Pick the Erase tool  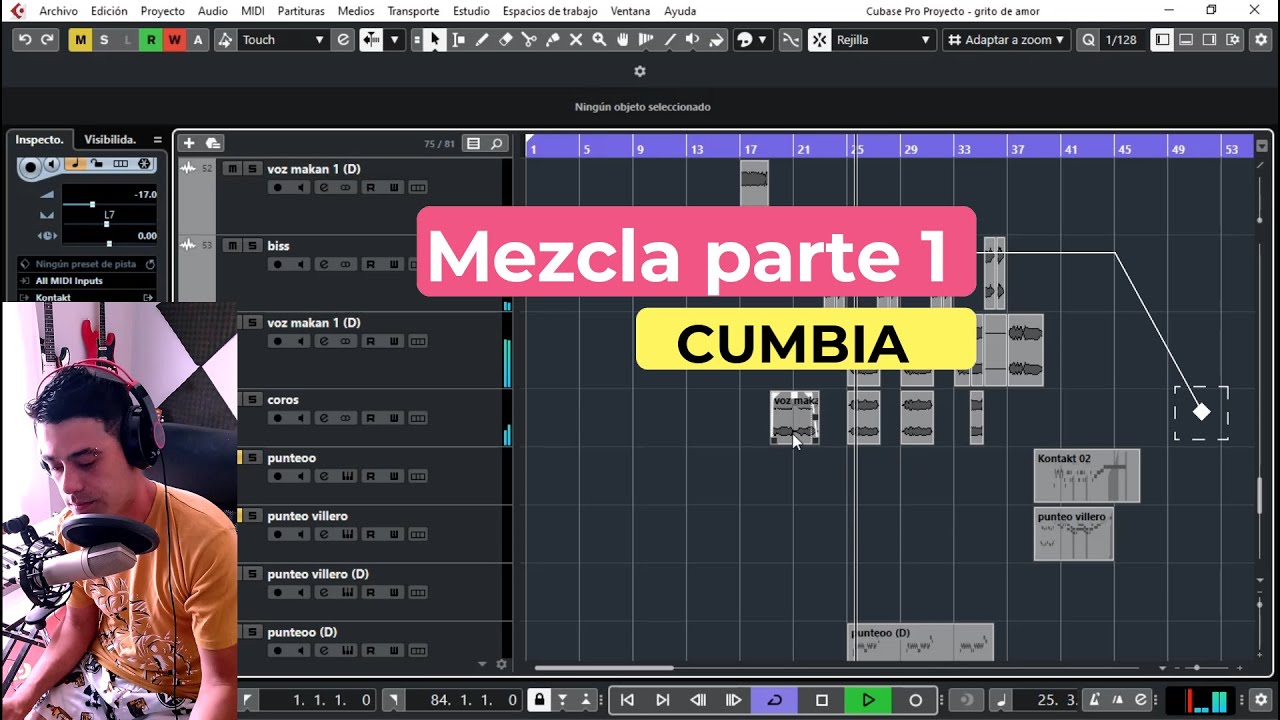pyautogui.click(x=505, y=40)
